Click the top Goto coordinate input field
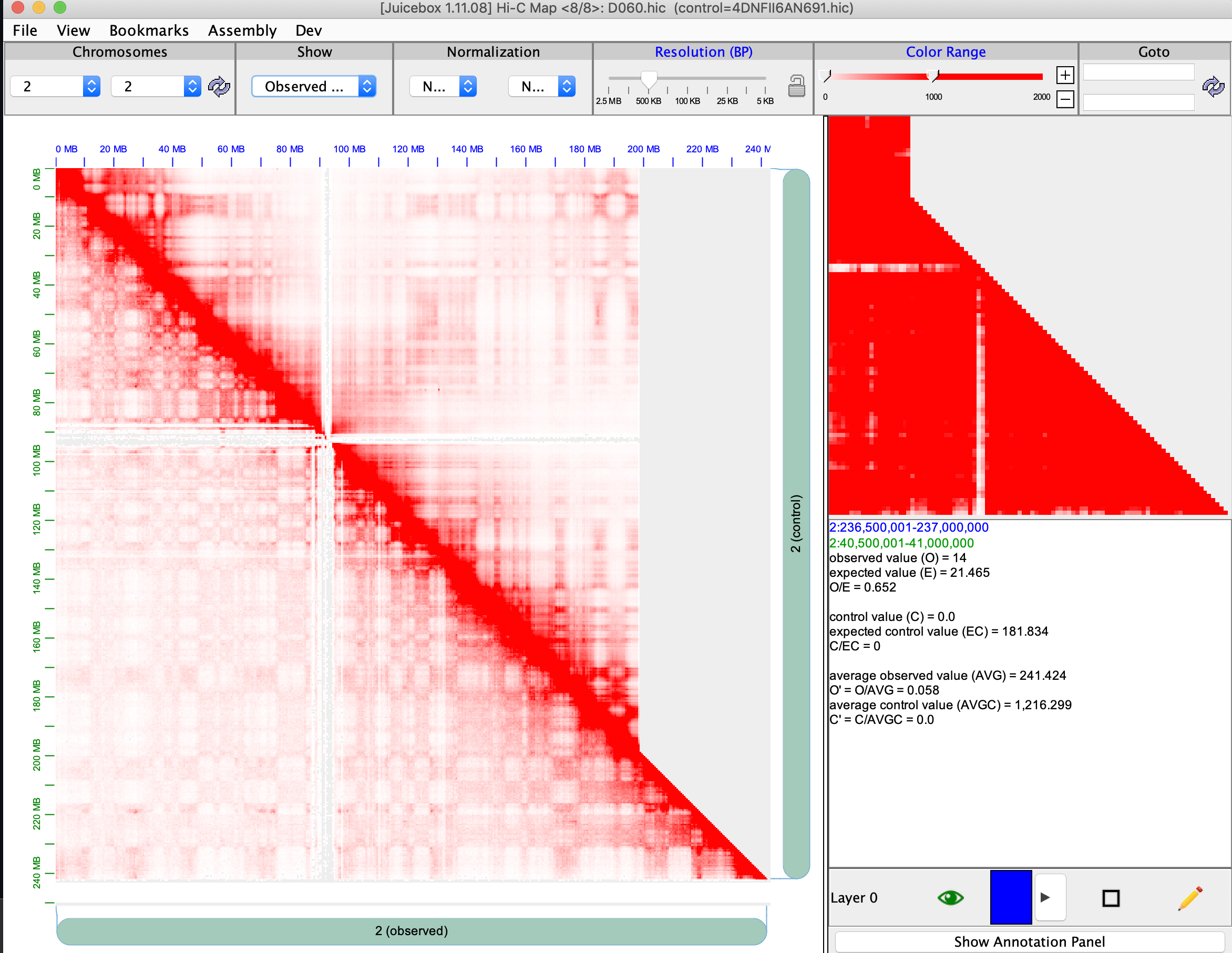 coord(1137,72)
